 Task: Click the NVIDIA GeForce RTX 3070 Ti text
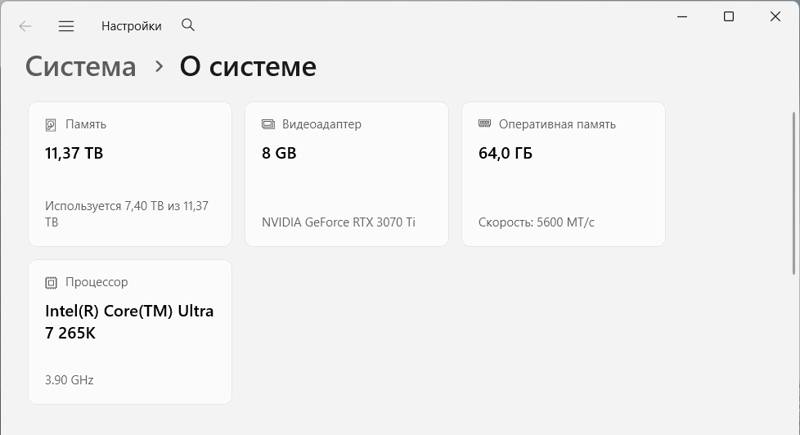click(338, 222)
